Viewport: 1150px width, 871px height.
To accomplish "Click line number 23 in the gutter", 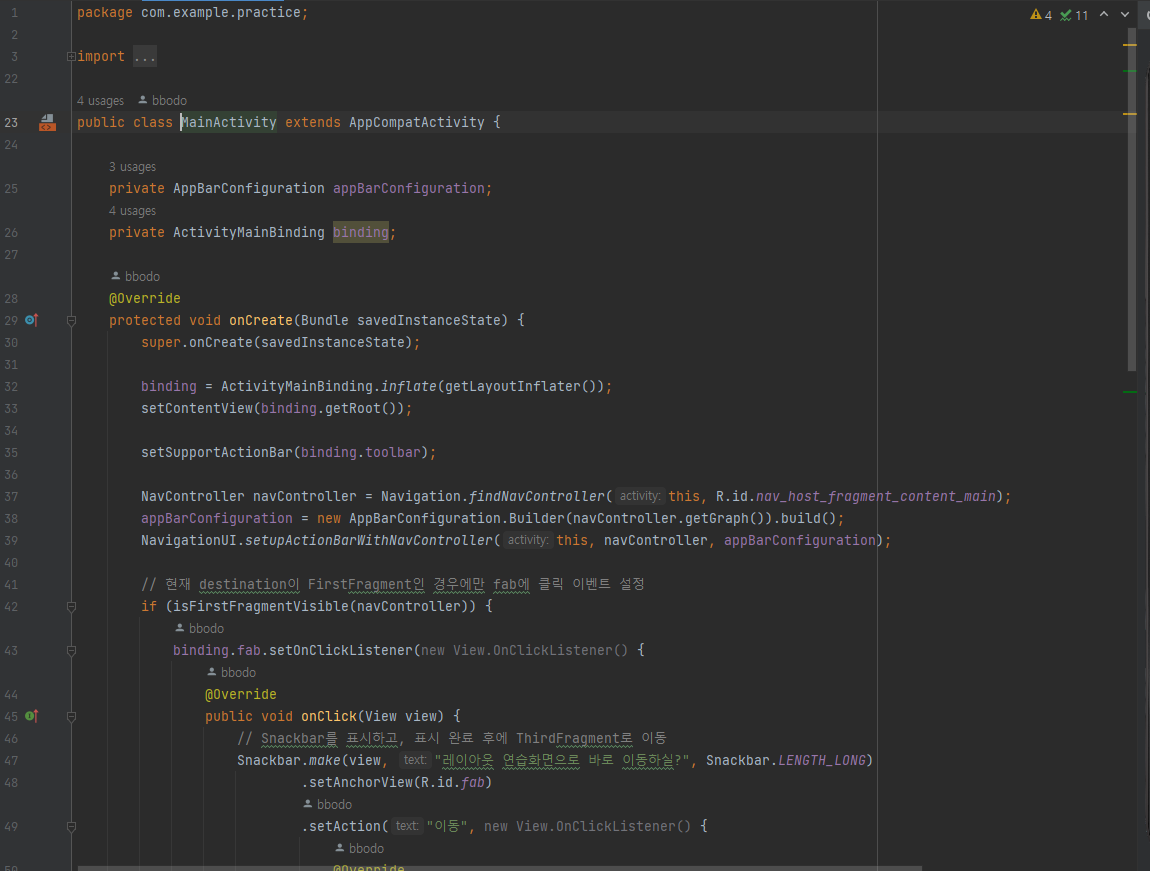I will [11, 122].
